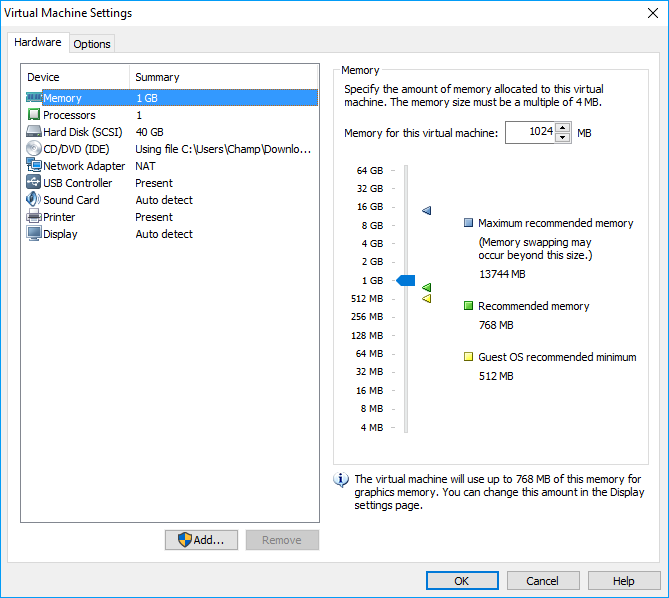Click the '40 GB' hard disk summary
This screenshot has width=669, height=598.
click(x=149, y=132)
